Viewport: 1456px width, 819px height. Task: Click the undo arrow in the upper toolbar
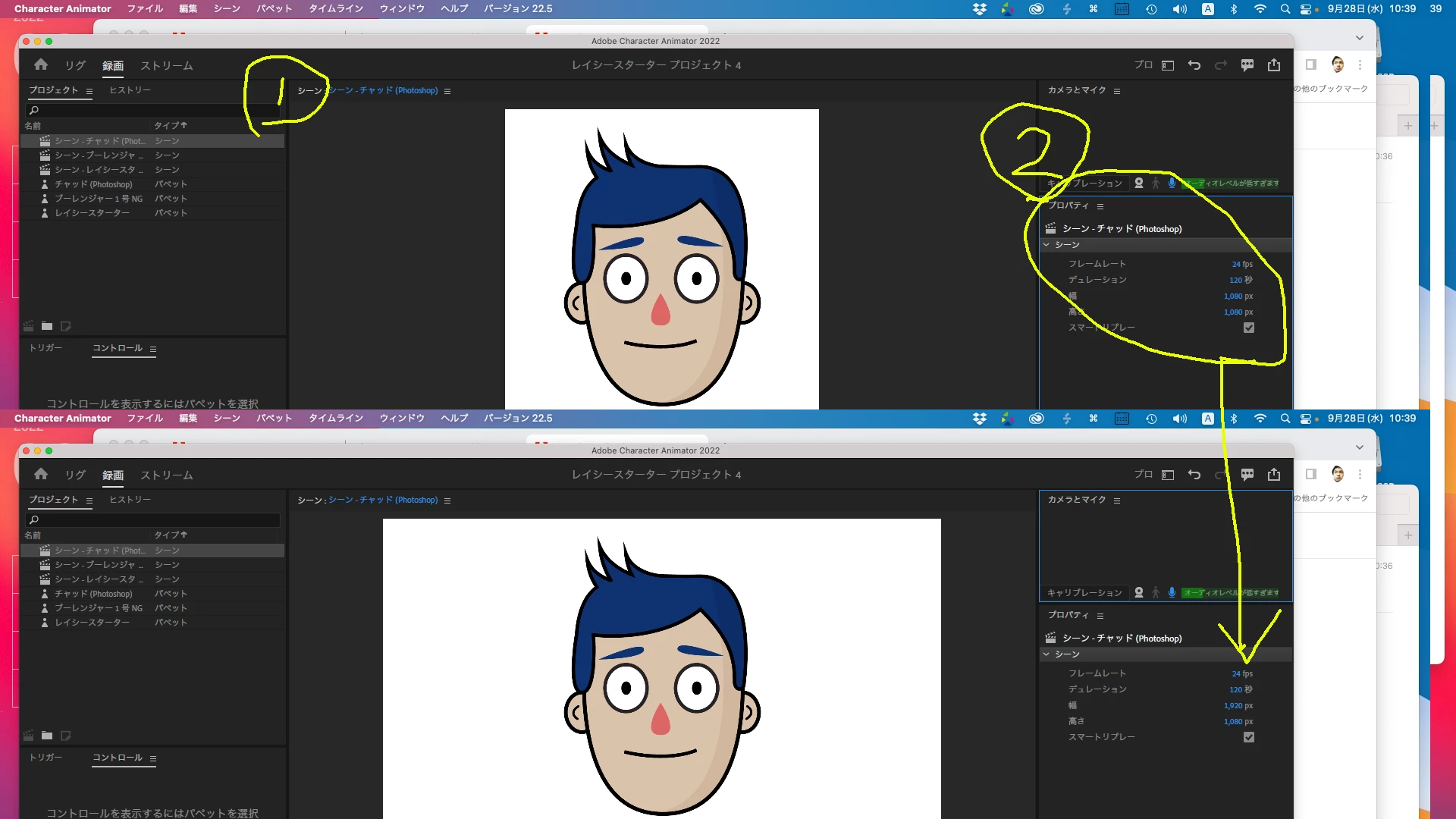click(1194, 65)
